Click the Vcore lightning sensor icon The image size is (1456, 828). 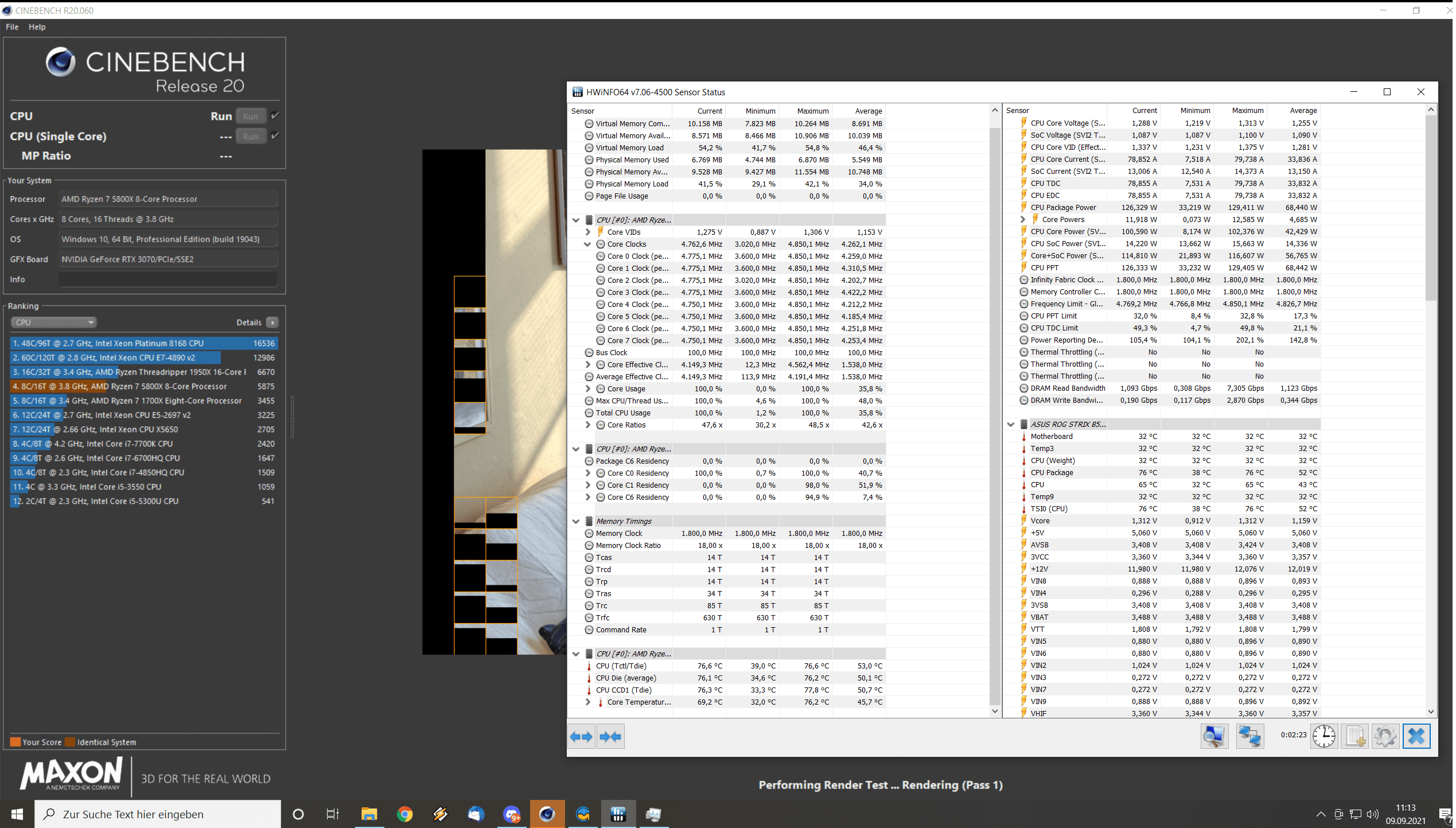1024,520
